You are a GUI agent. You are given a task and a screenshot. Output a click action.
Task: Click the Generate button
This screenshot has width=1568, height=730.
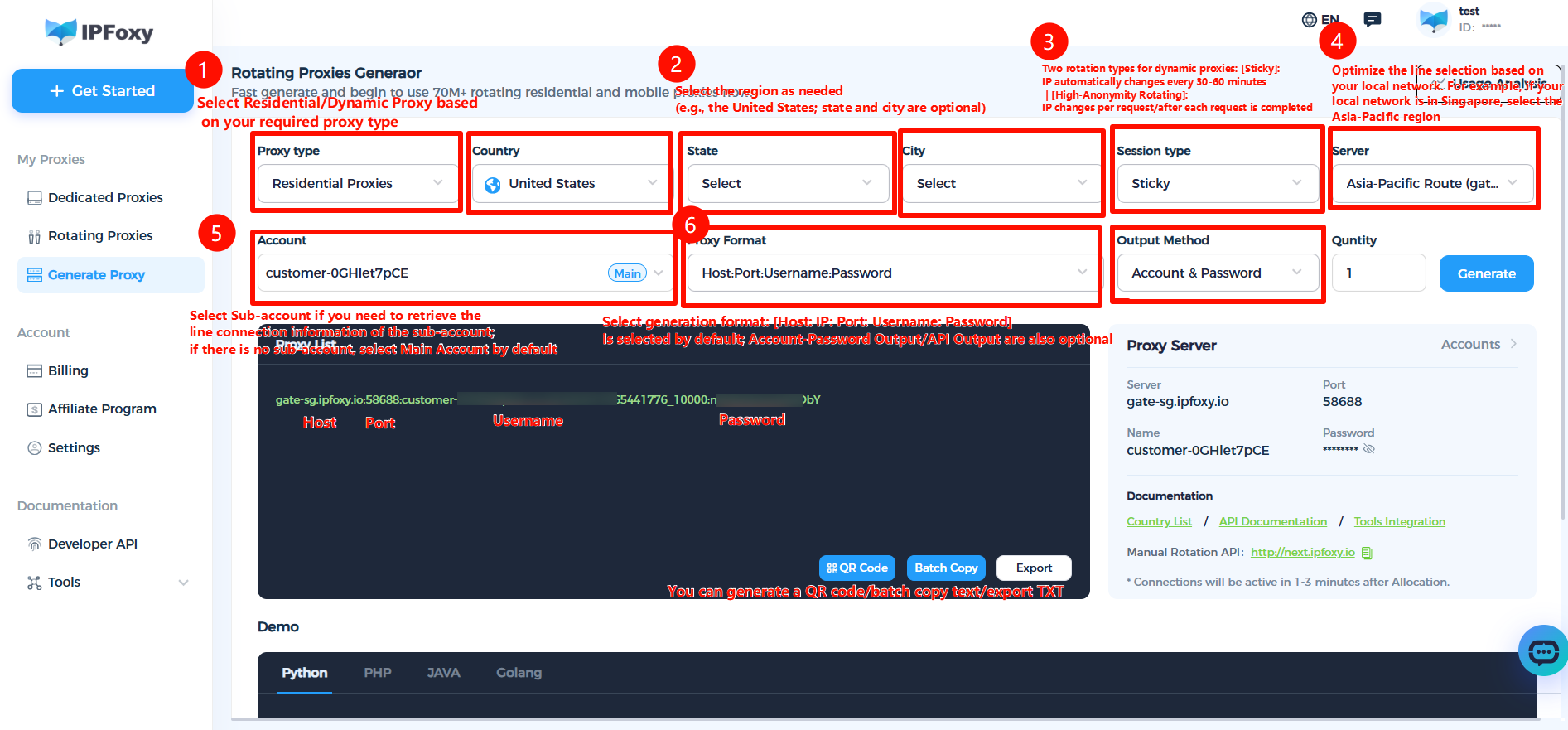pyautogui.click(x=1486, y=273)
